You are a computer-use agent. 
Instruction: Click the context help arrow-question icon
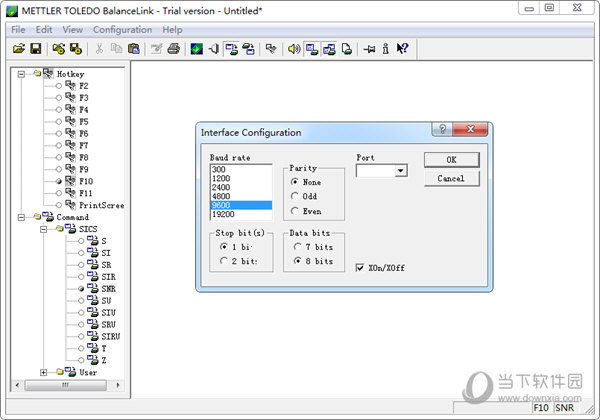(402, 49)
